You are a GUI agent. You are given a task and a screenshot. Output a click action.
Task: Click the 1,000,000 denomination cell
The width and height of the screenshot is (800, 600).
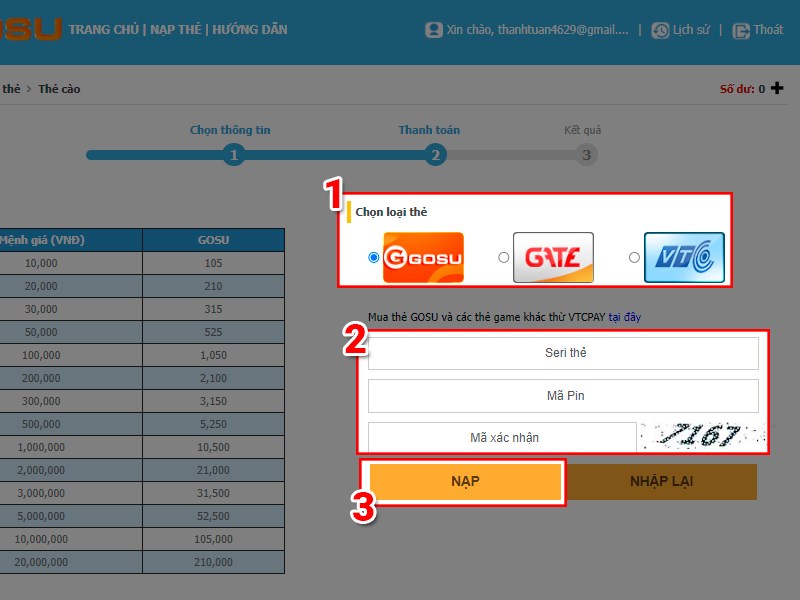coord(71,447)
